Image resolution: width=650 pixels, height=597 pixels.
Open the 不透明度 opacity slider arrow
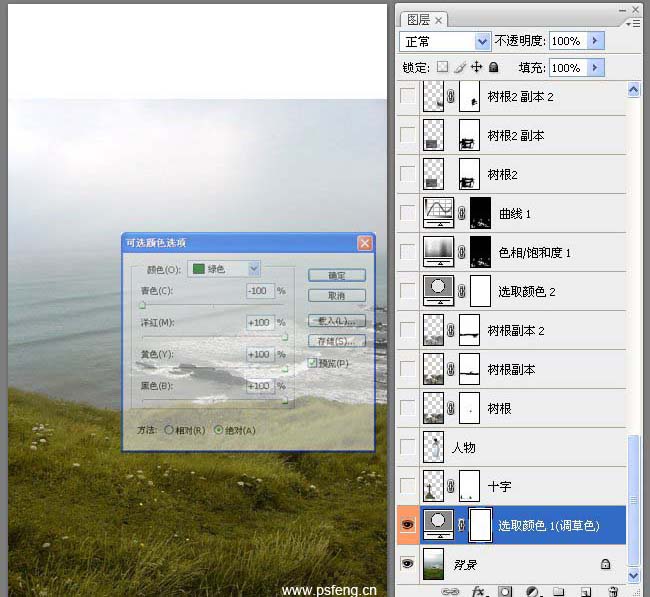click(x=596, y=41)
